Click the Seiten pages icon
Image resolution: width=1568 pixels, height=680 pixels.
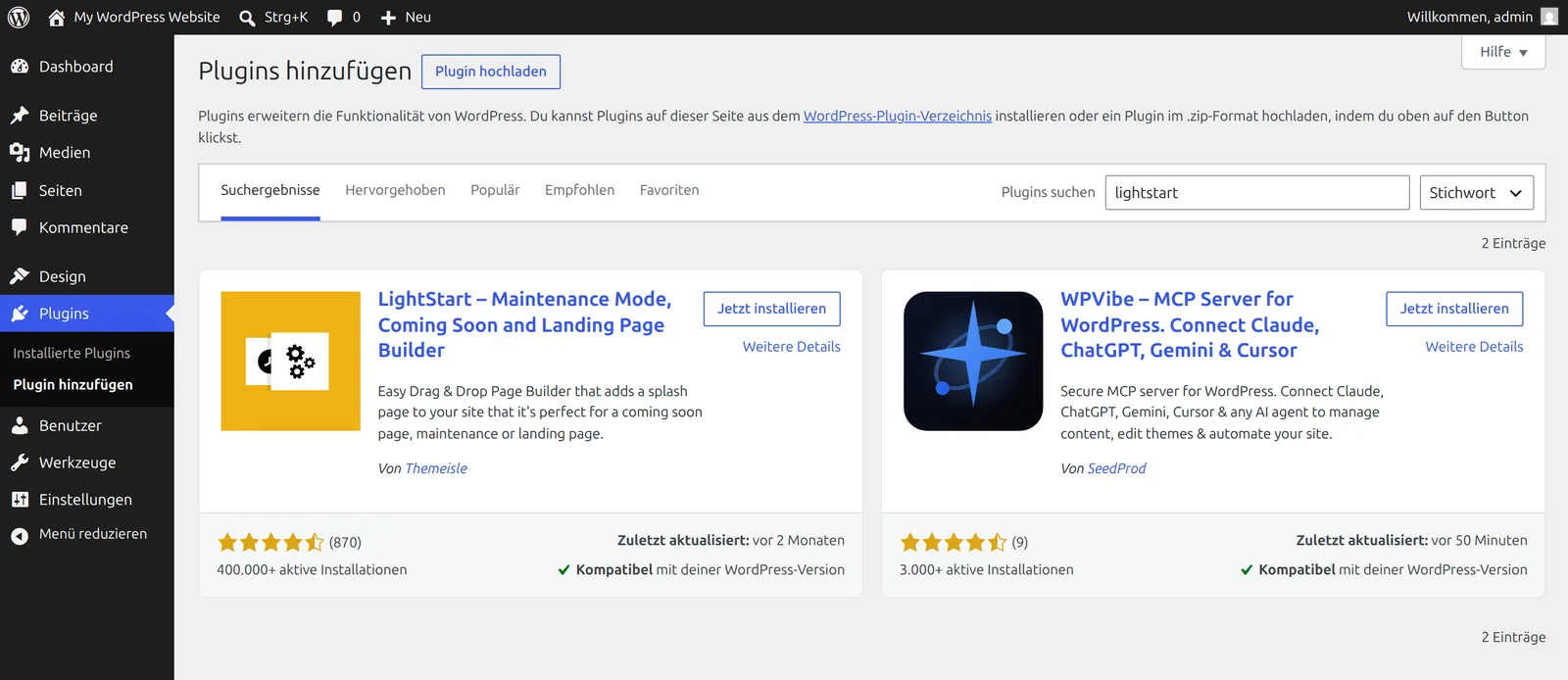point(20,190)
